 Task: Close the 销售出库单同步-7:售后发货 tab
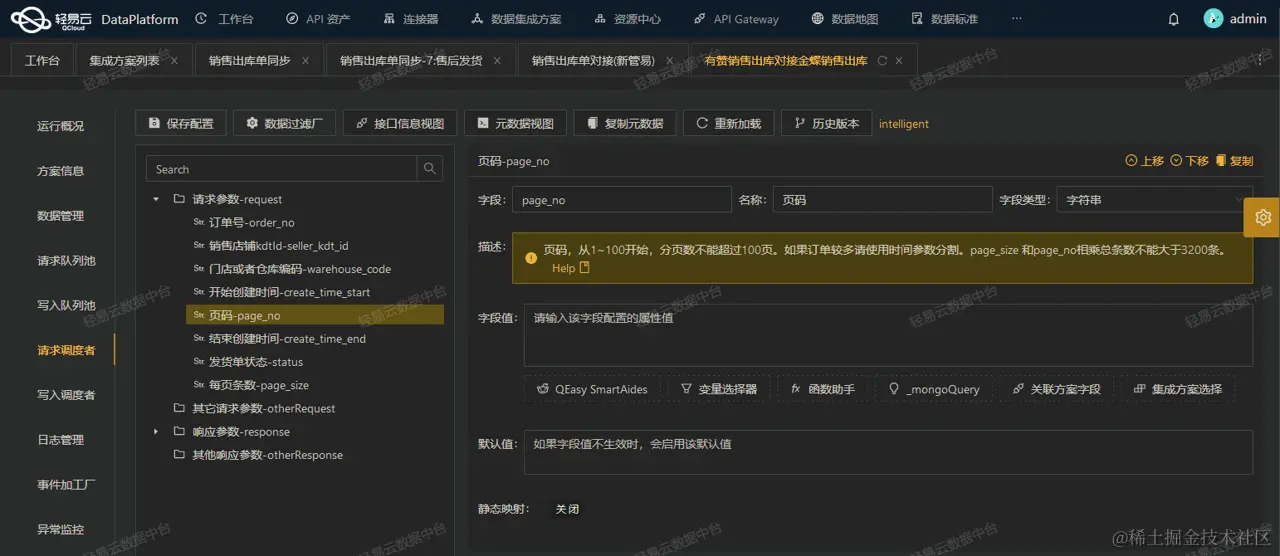497,61
